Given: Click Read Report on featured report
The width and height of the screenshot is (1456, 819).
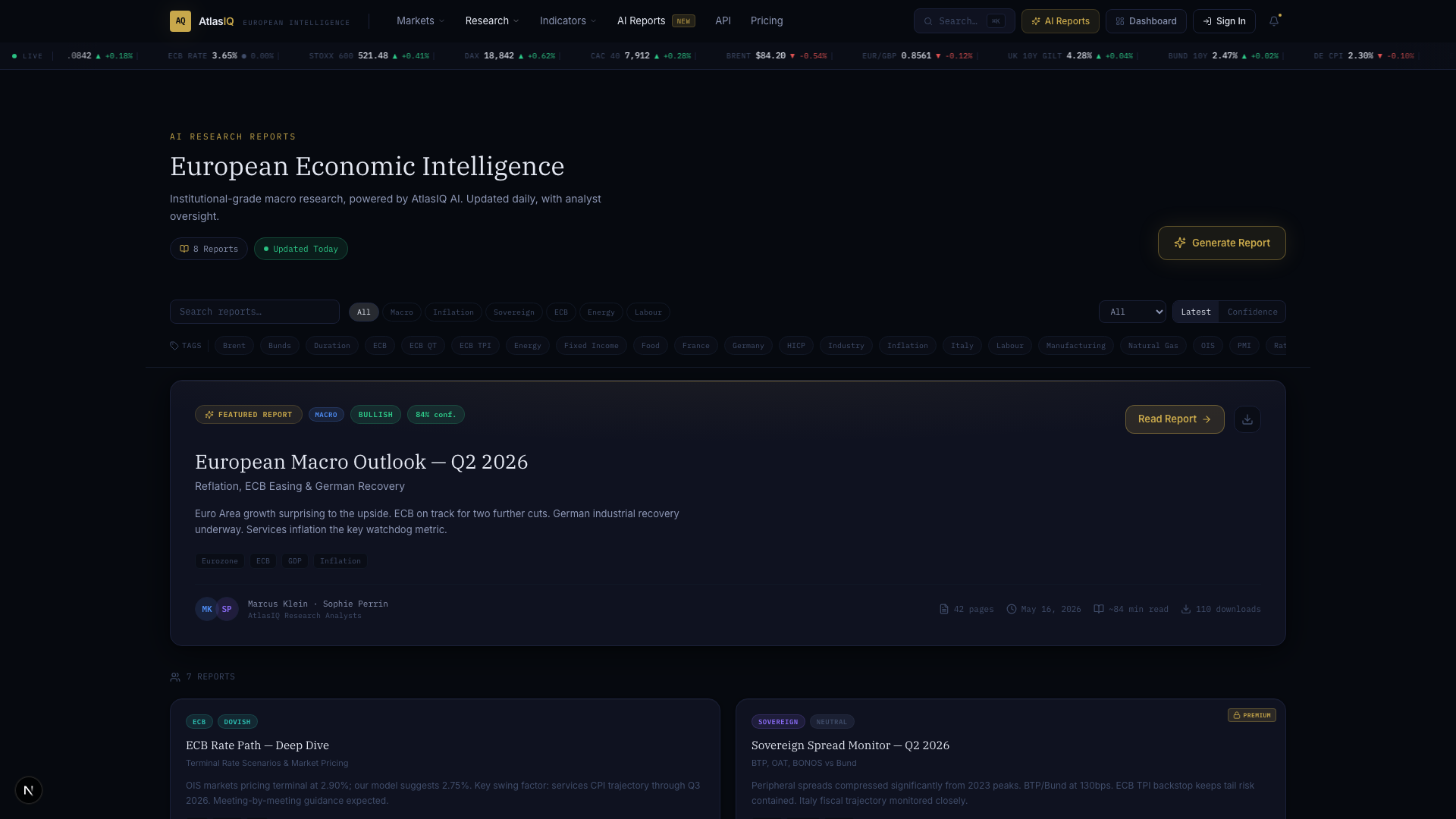Looking at the screenshot, I should click(x=1175, y=419).
